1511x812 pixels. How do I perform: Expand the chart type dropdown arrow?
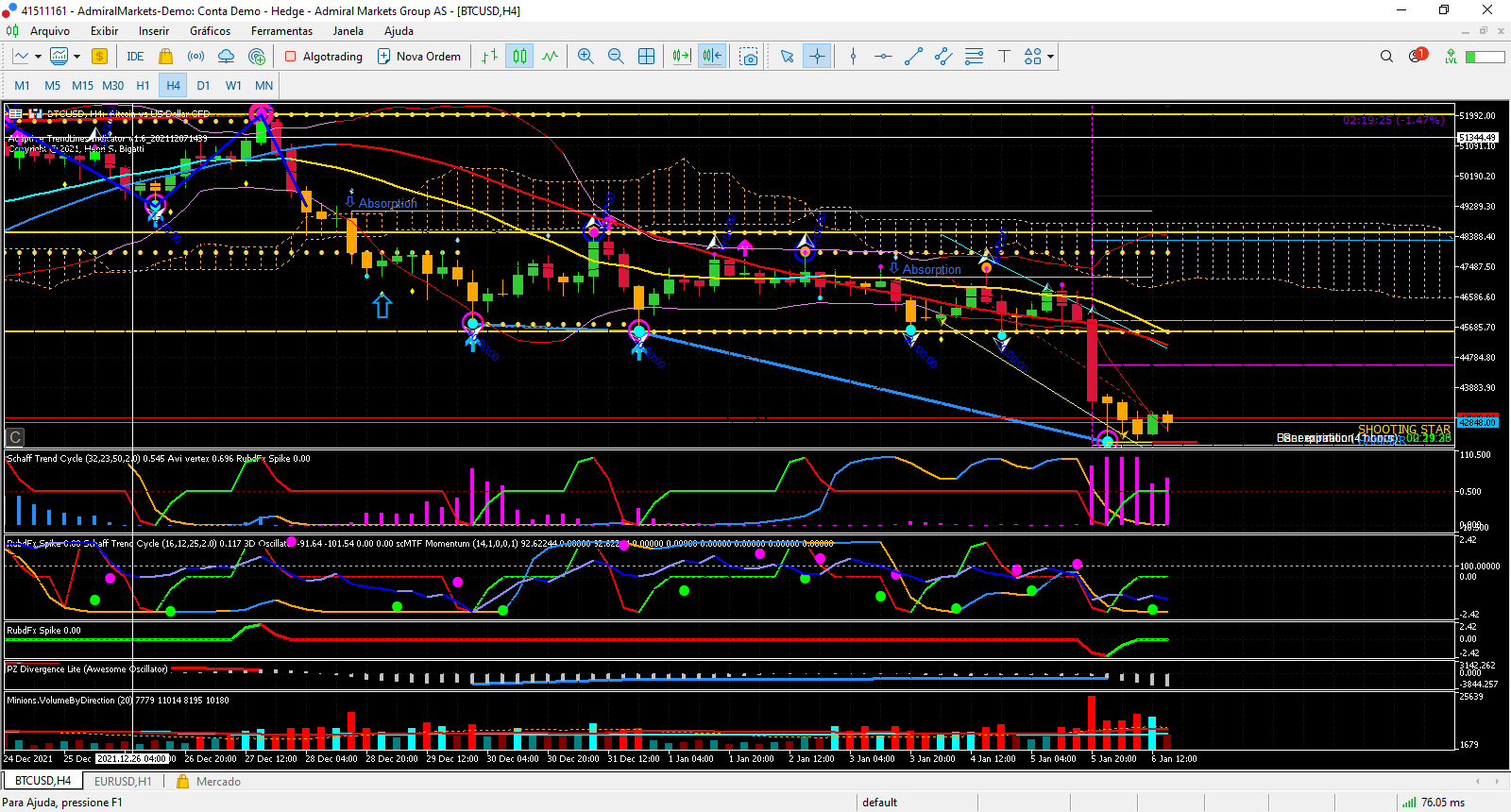coord(38,57)
